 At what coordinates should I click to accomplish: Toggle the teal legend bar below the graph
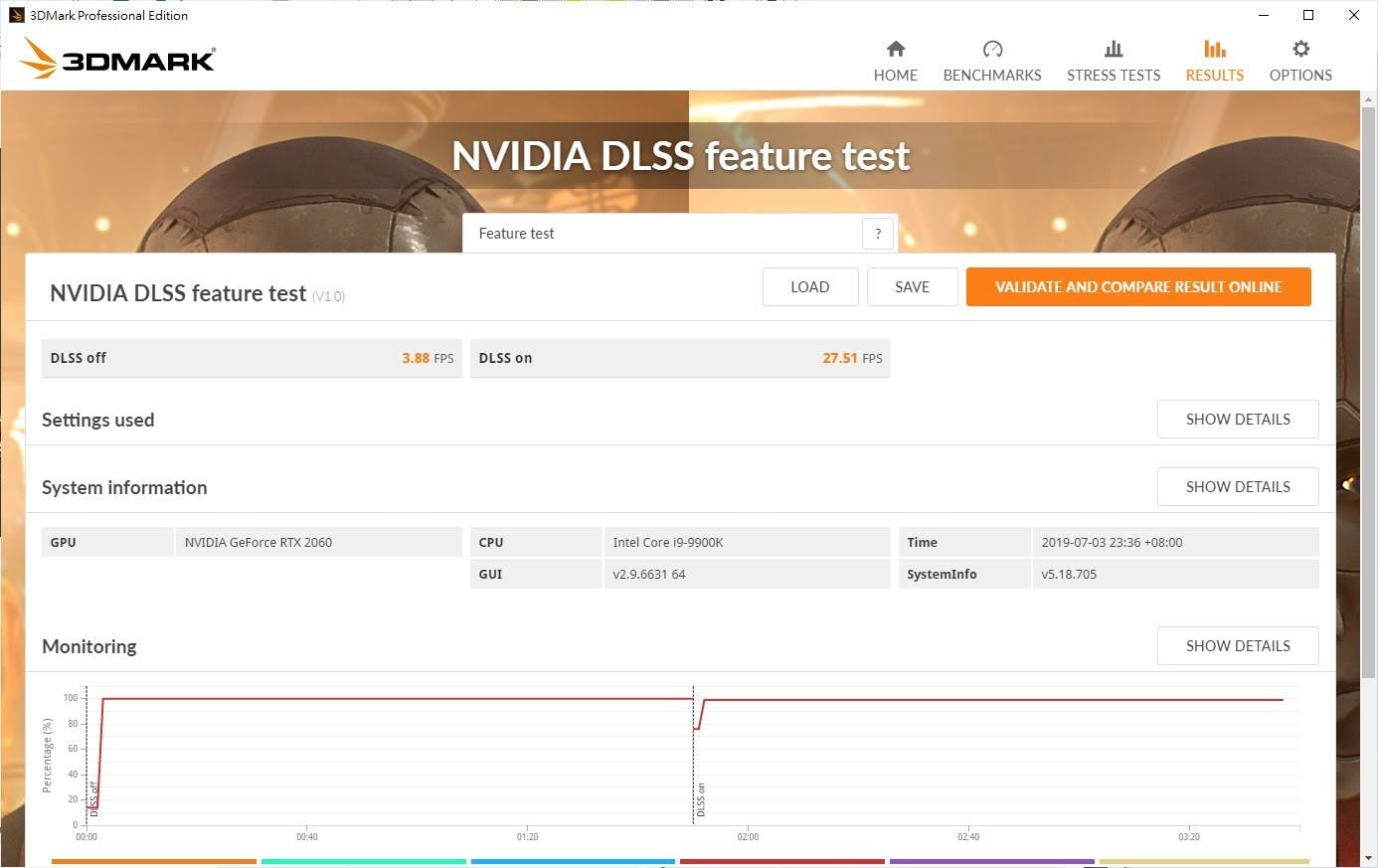363,862
